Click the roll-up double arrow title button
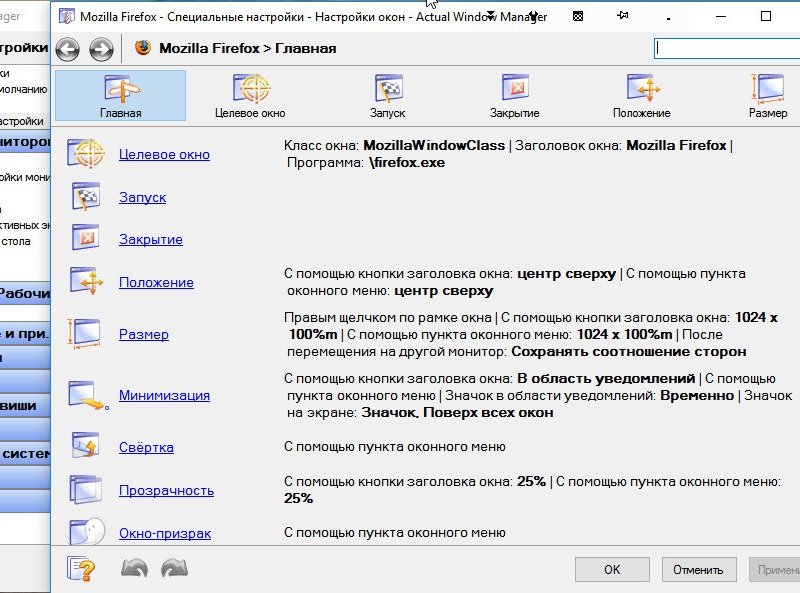This screenshot has height=593, width=800. click(490, 16)
